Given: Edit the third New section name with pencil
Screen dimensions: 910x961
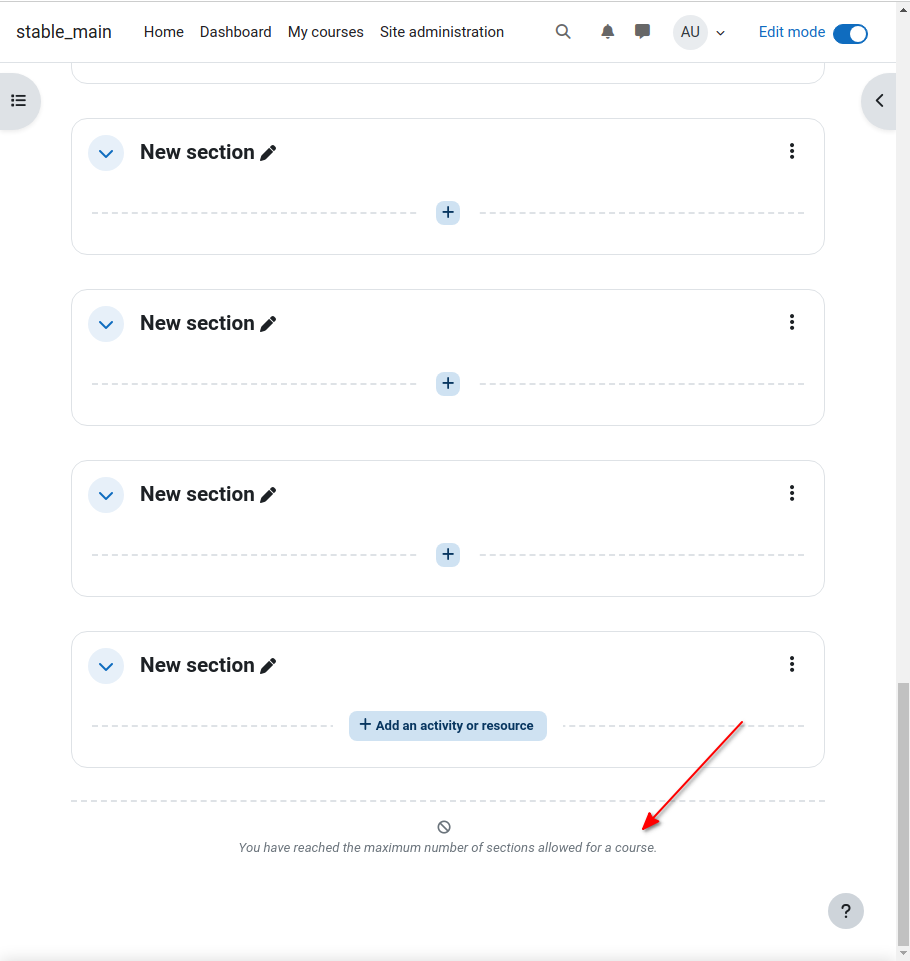Looking at the screenshot, I should [x=268, y=495].
